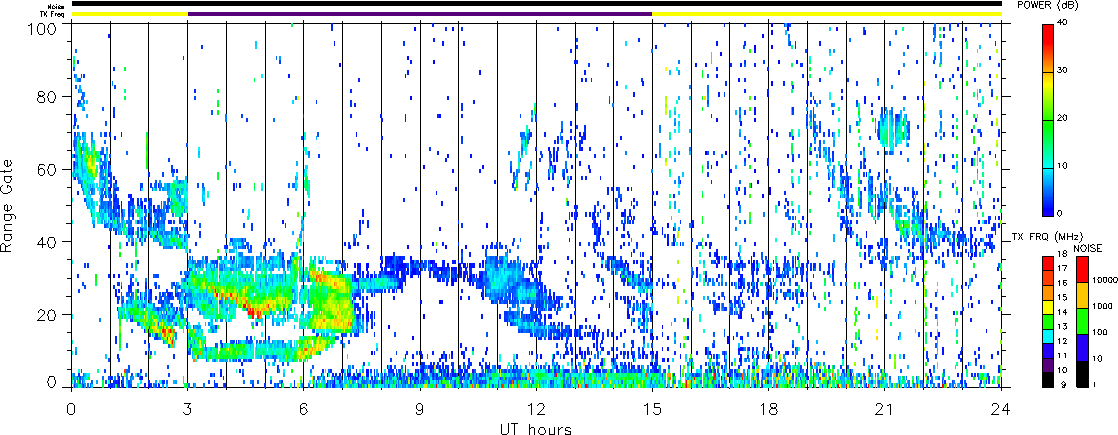Viewport: 1118px width, 435px height.
Task: Click the purple TX Freq bar above the plot
Action: (420, 13)
